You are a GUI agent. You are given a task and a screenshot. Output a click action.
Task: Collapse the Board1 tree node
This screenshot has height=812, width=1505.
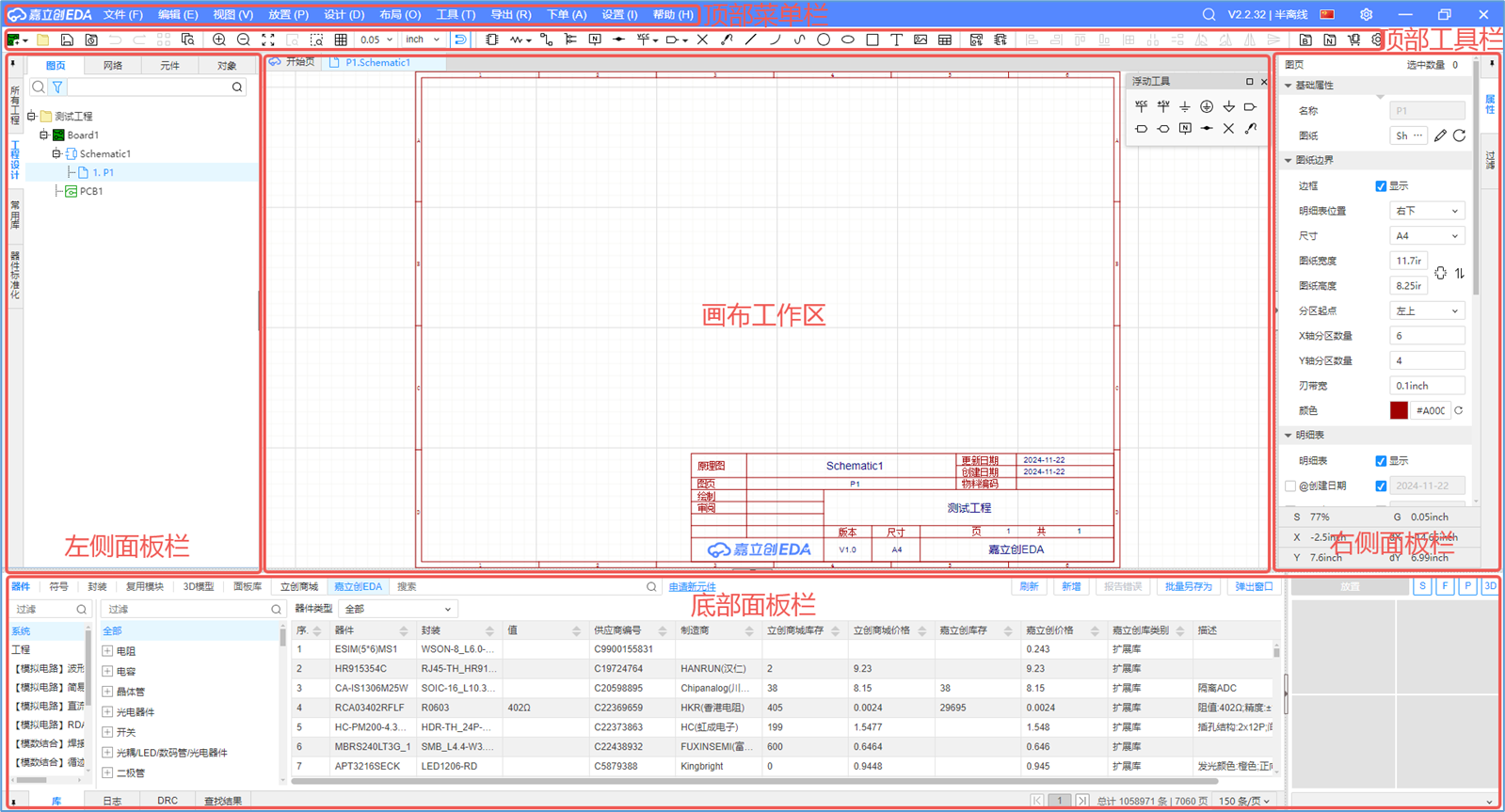pos(43,135)
